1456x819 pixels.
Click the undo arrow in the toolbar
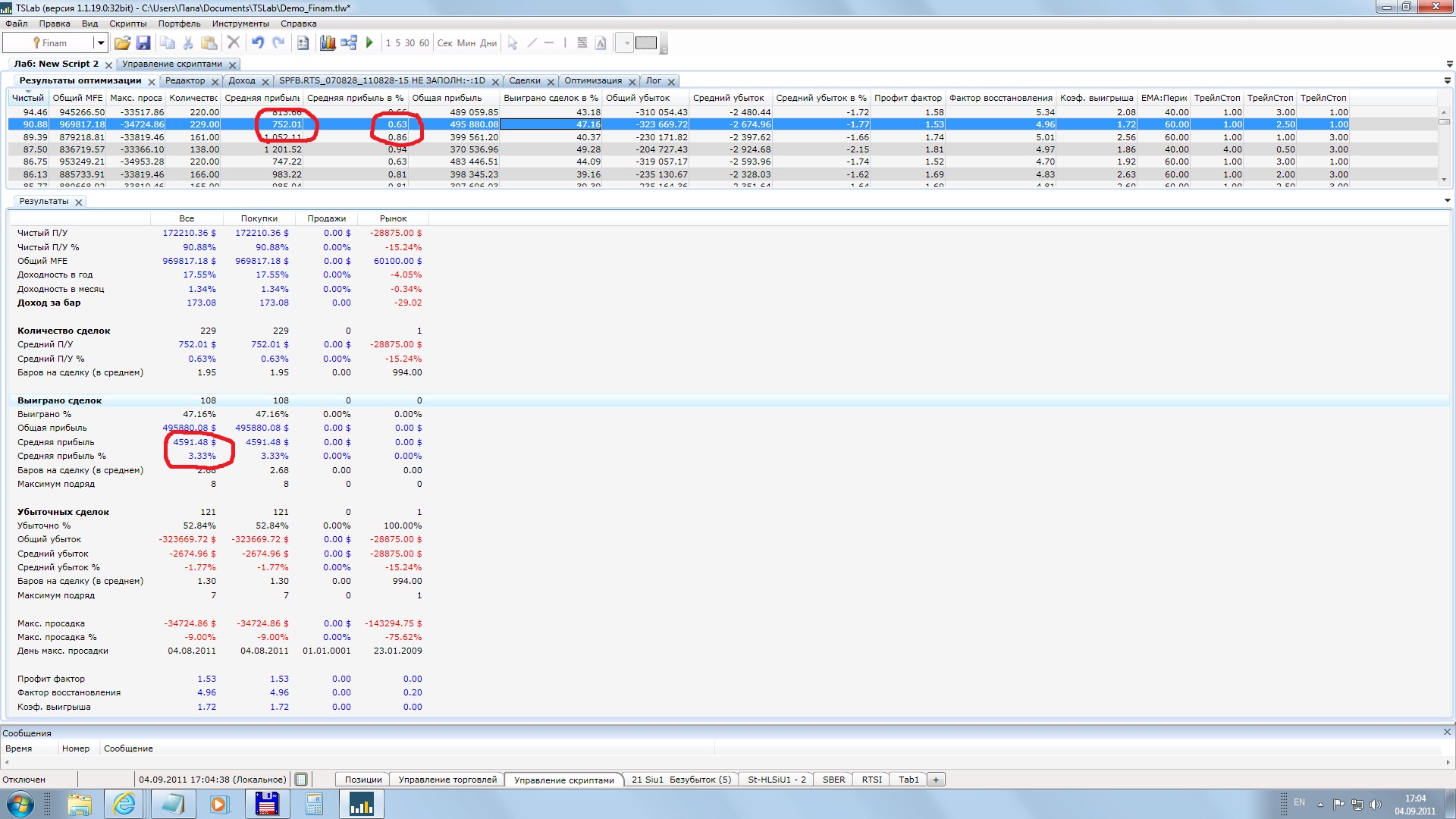click(x=258, y=43)
